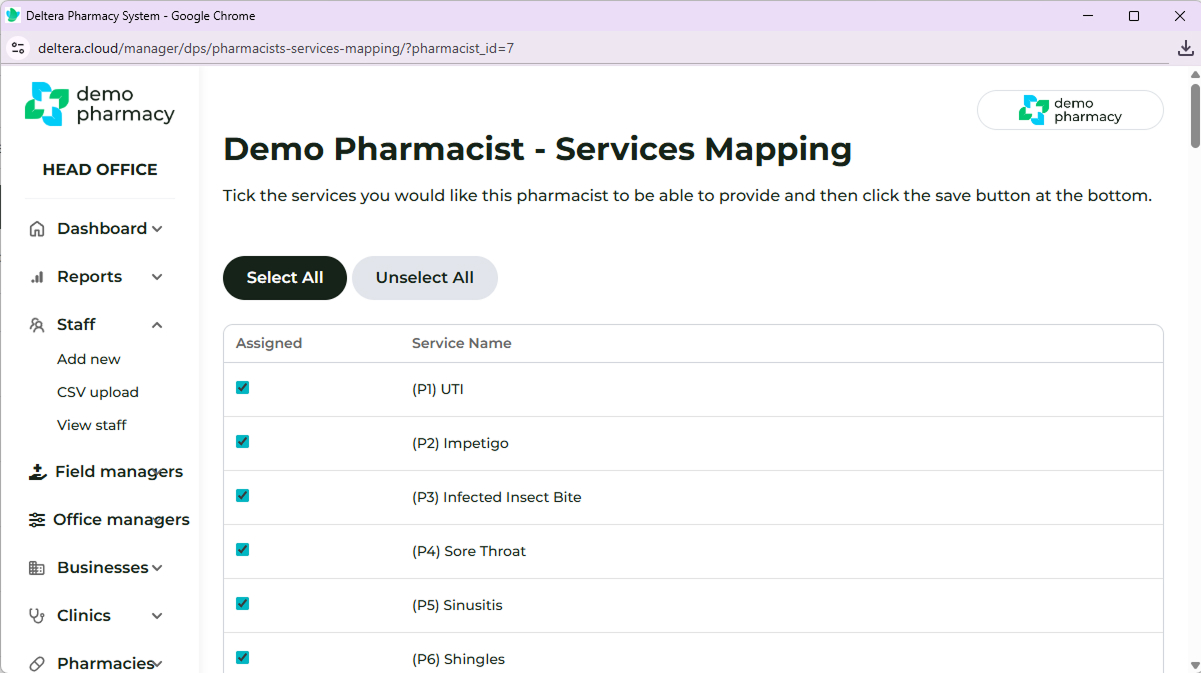Click the Reports bar chart icon
Screen dimensions: 1201x673
pyautogui.click(x=37, y=277)
